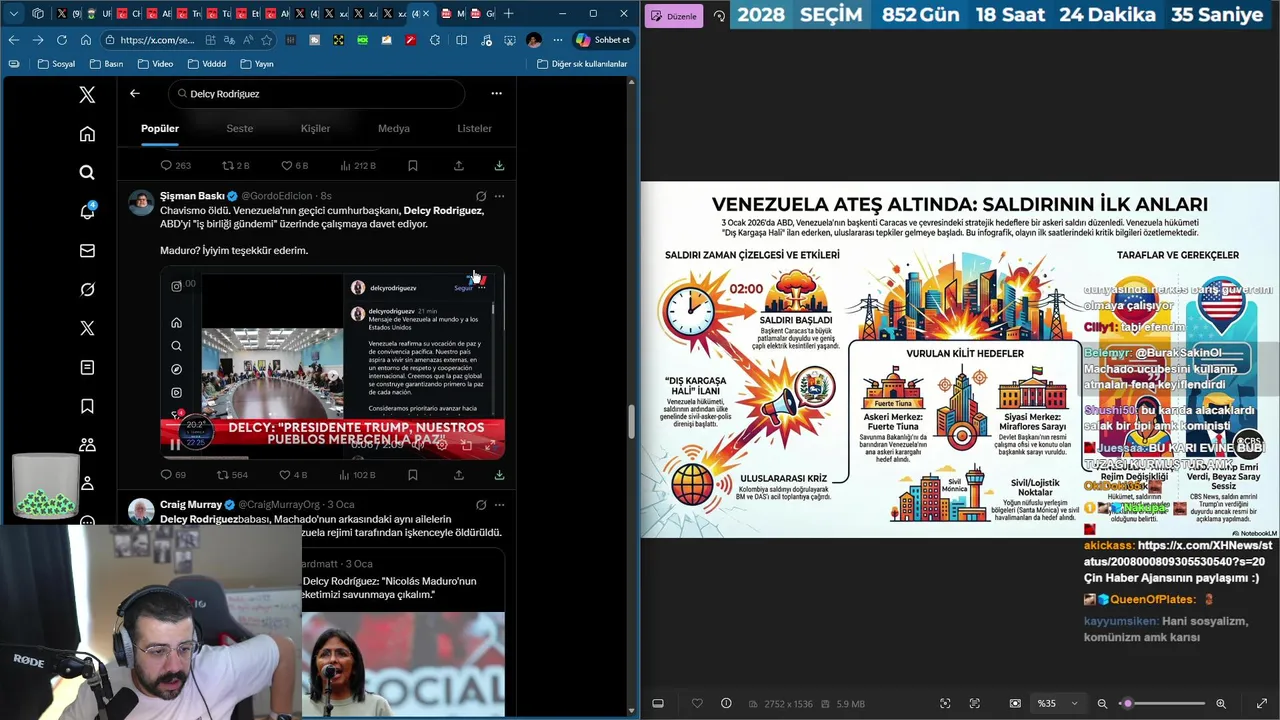The width and height of the screenshot is (1280, 720).
Task: Open the Yayın bookmarks folder
Action: point(257,64)
